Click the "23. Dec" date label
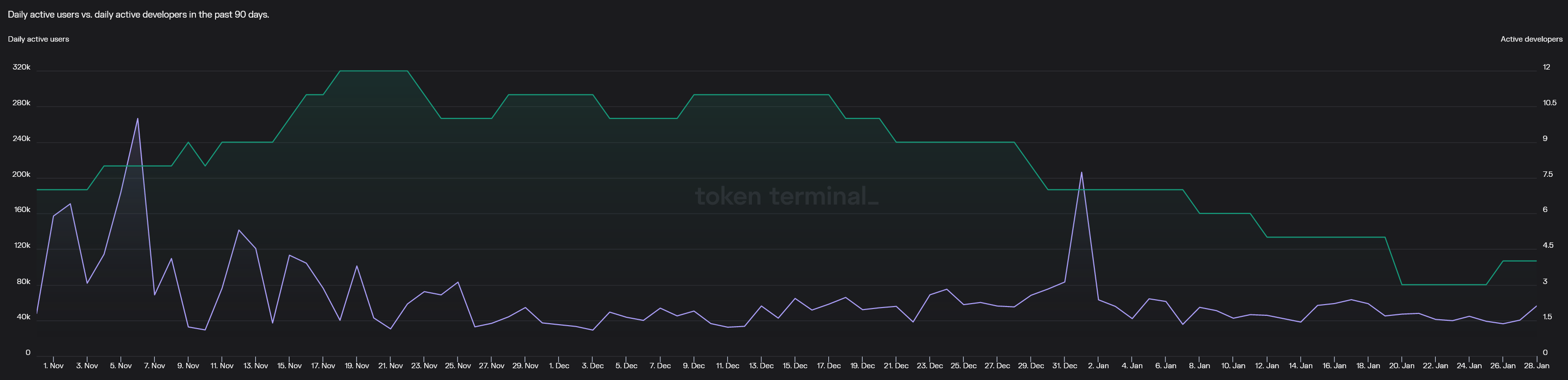Viewport: 1568px width, 380px height. pyautogui.click(x=929, y=366)
